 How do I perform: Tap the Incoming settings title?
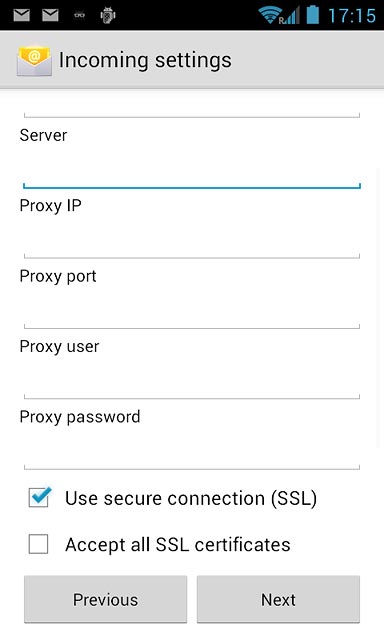point(145,60)
